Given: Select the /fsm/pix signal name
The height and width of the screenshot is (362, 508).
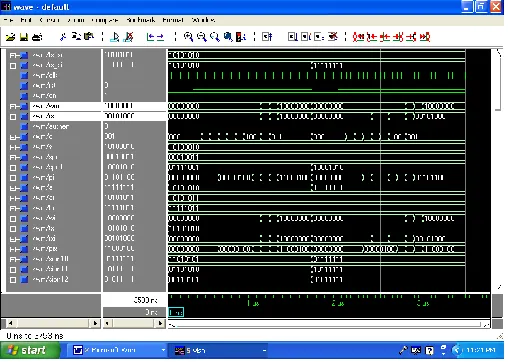Looking at the screenshot, I should (x=45, y=249).
